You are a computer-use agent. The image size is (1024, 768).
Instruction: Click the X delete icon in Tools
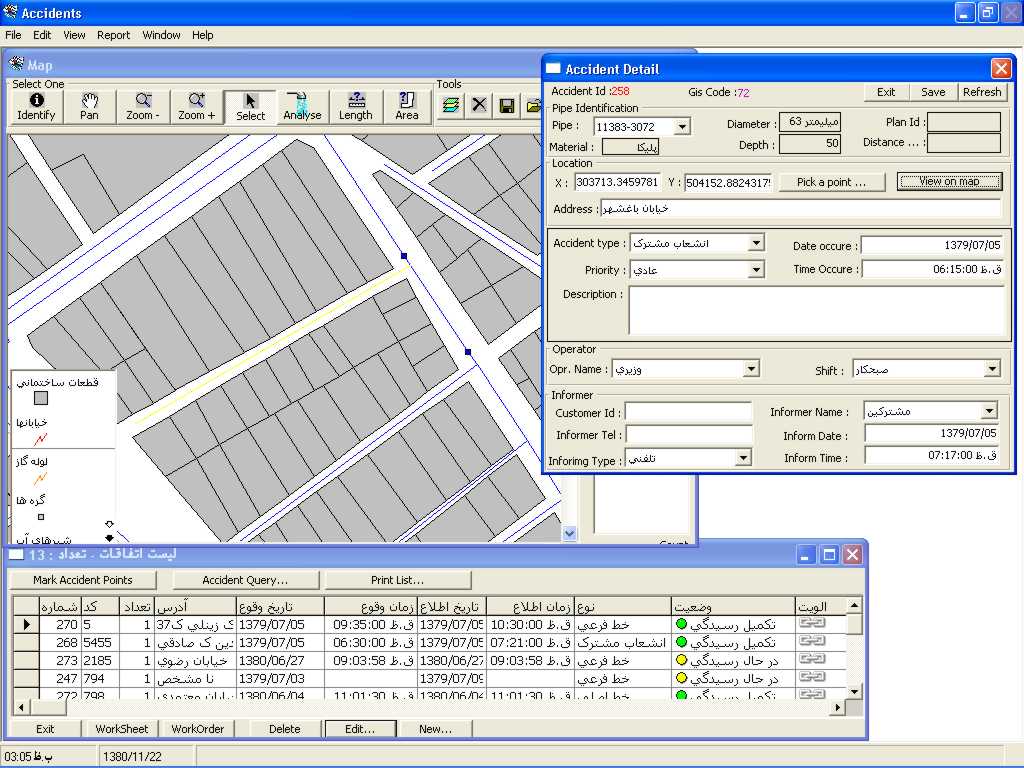(x=479, y=104)
